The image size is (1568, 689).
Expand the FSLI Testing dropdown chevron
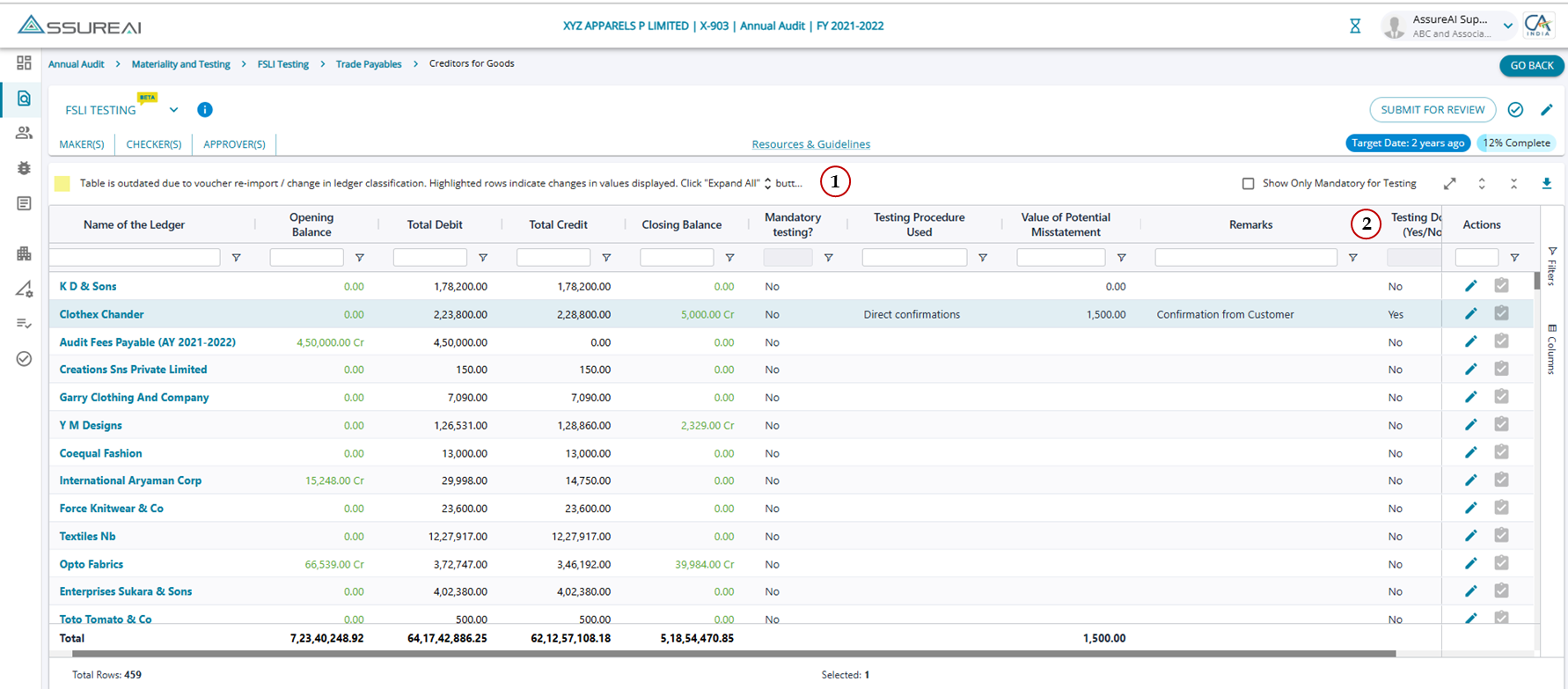tap(173, 110)
